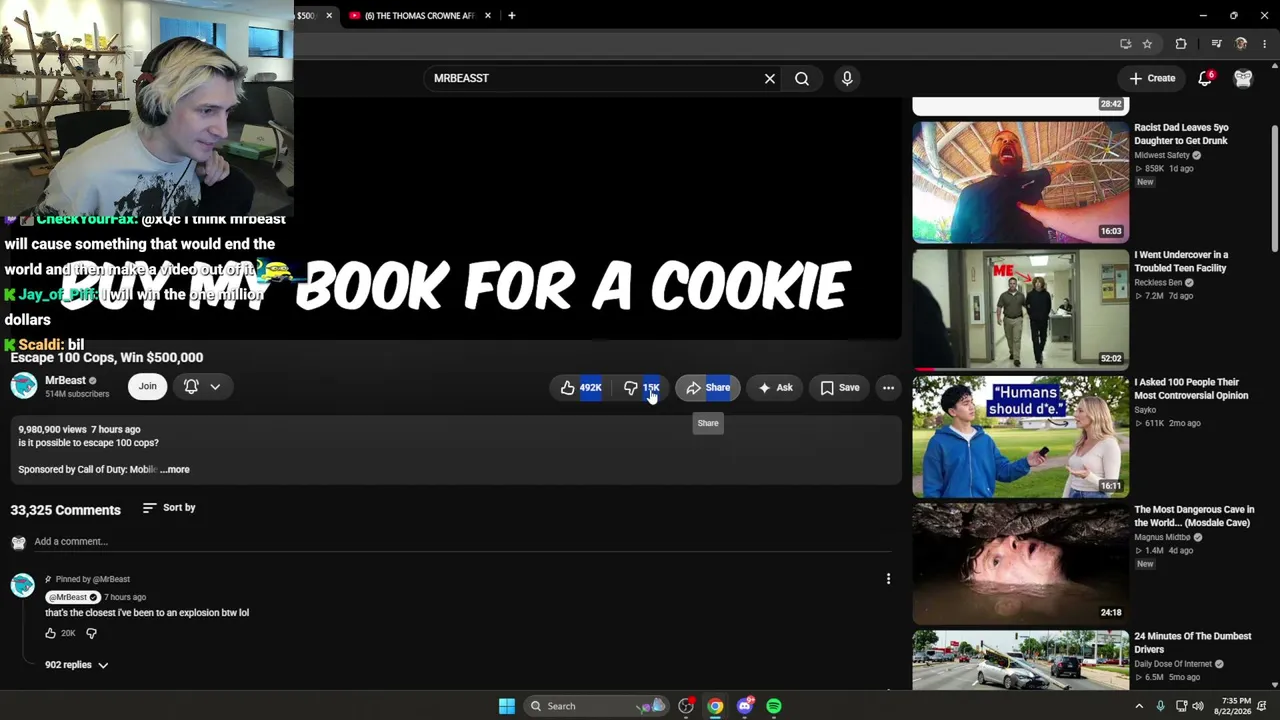Open the pinned comment author avatar

pyautogui.click(x=22, y=585)
